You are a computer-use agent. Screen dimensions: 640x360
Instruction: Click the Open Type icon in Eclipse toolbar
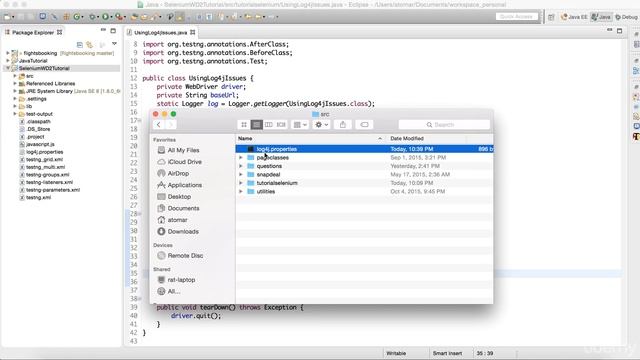tap(134, 17)
